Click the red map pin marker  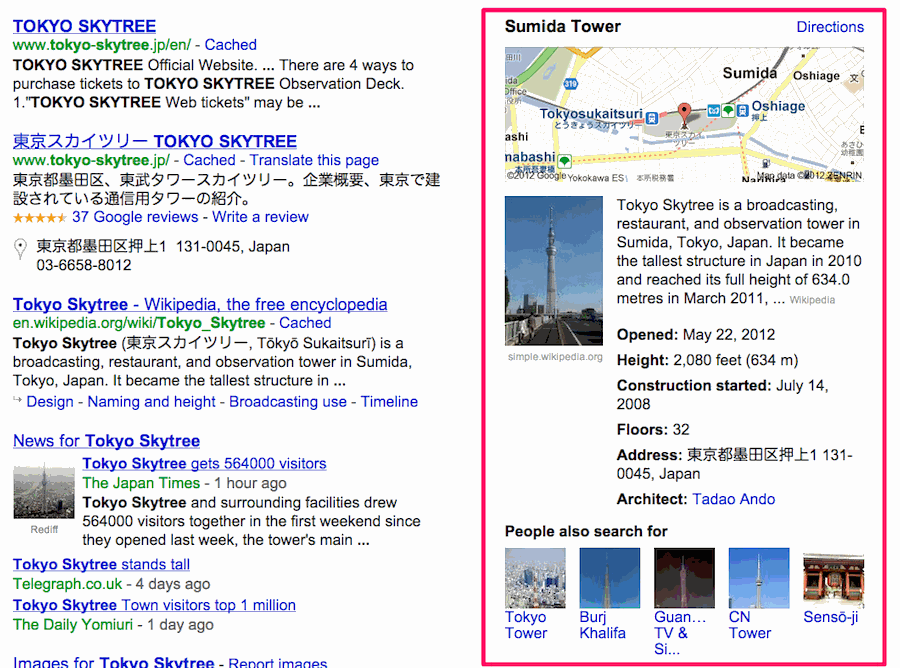click(684, 111)
